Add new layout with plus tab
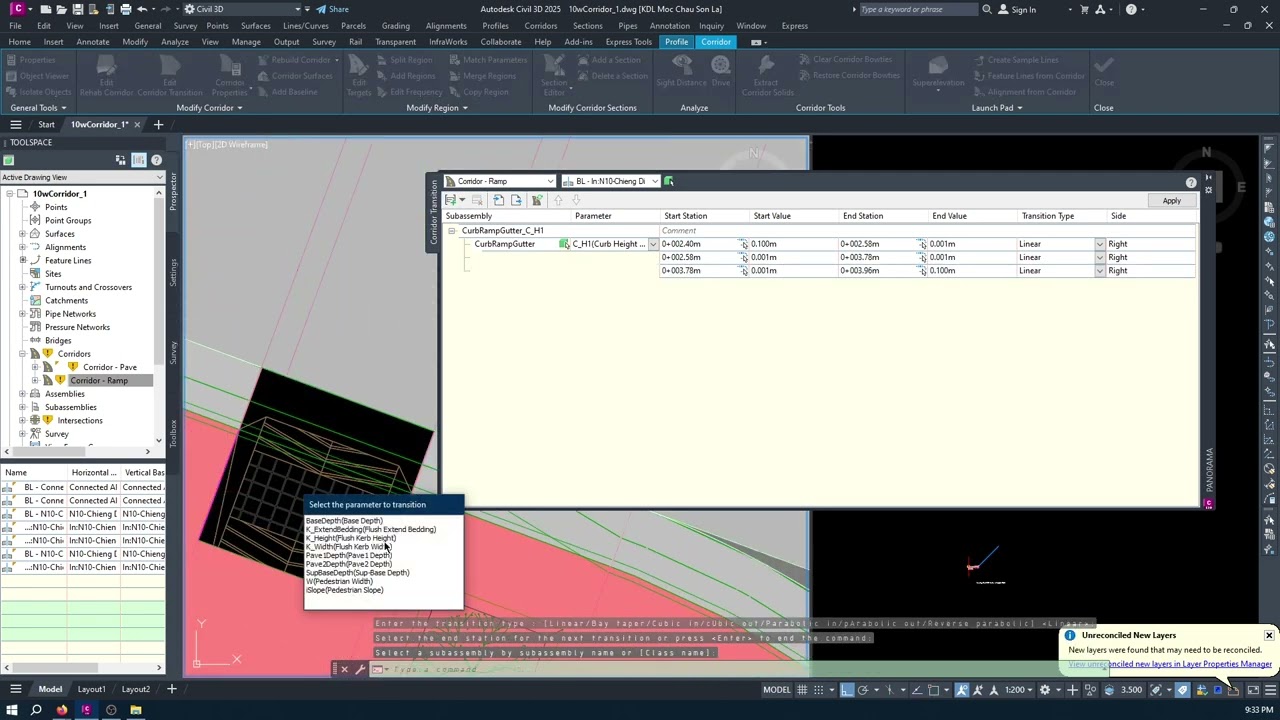Image resolution: width=1280 pixels, height=720 pixels. pyautogui.click(x=171, y=689)
